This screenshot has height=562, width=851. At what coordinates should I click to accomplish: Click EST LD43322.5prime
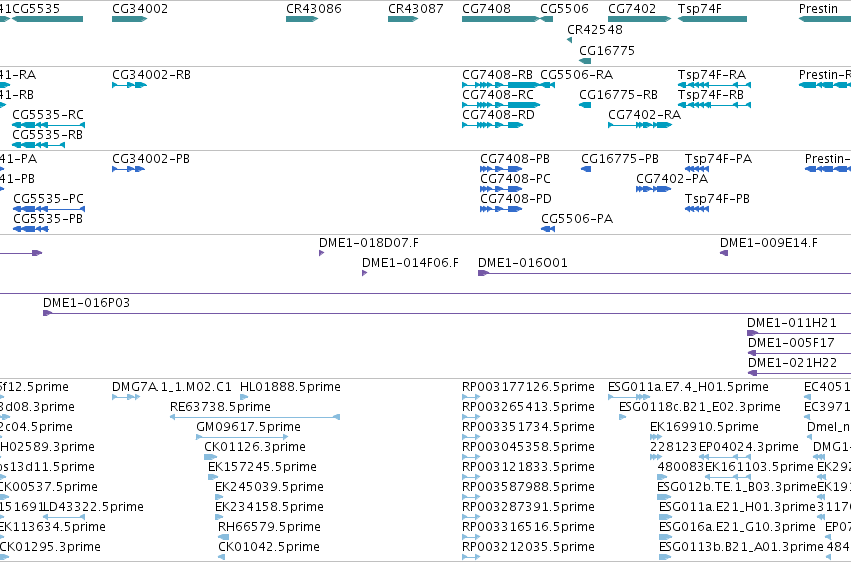pyautogui.click(x=64, y=518)
